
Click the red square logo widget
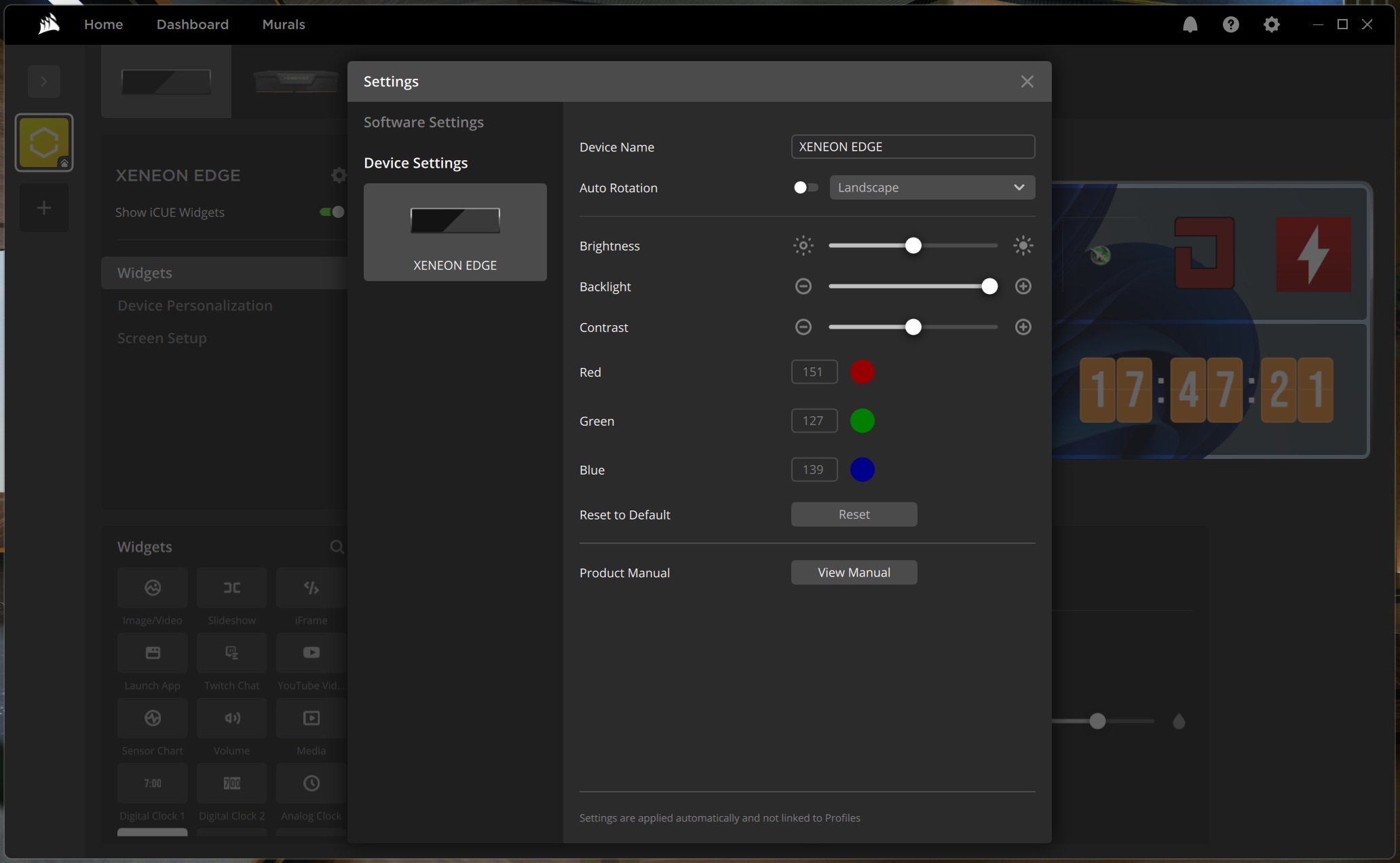pos(1205,253)
